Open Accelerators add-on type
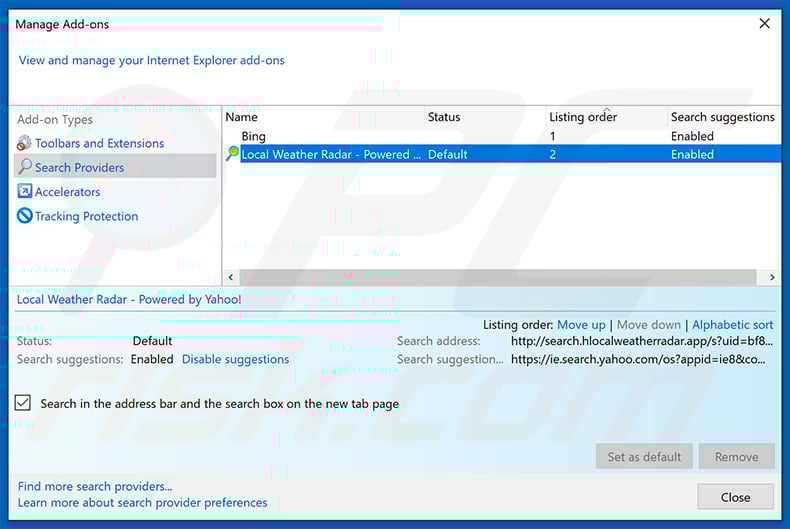The width and height of the screenshot is (790, 529). pyautogui.click(x=68, y=191)
